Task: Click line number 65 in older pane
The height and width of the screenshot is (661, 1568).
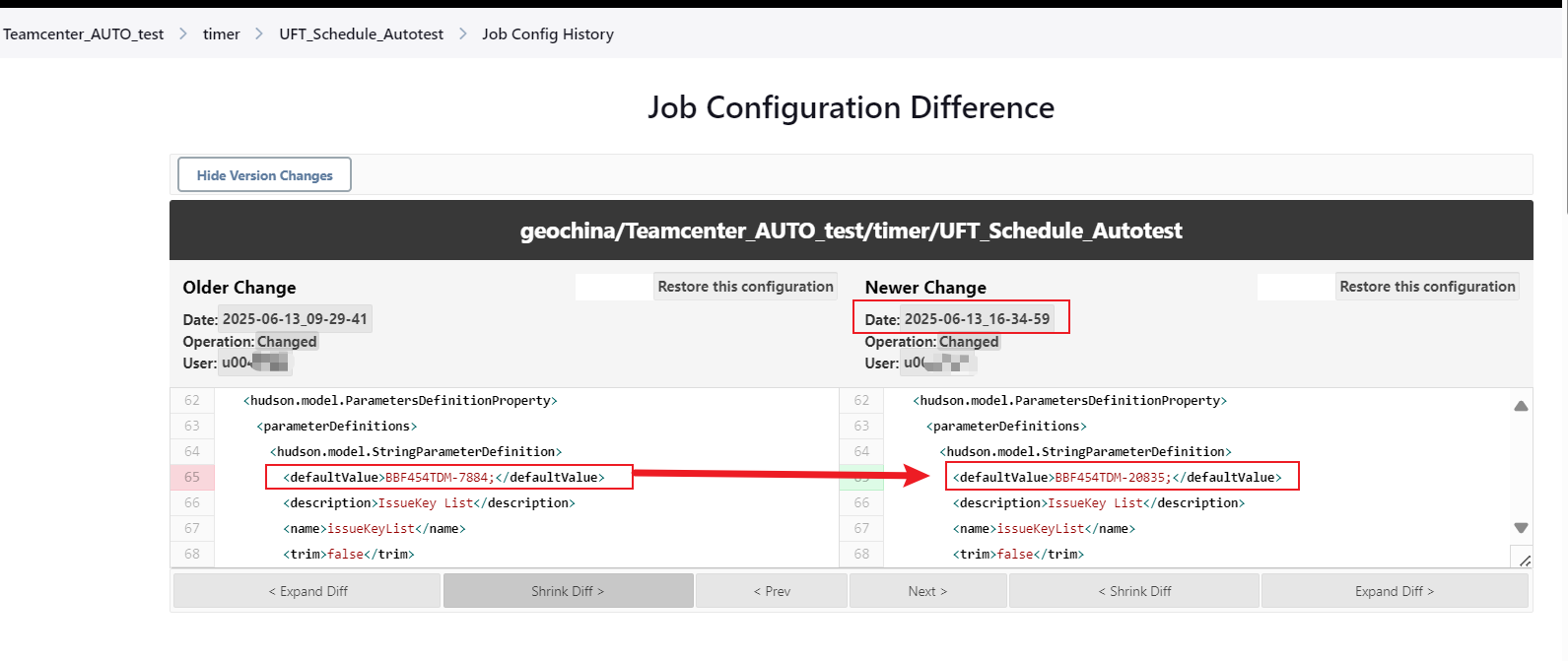Action: 192,477
